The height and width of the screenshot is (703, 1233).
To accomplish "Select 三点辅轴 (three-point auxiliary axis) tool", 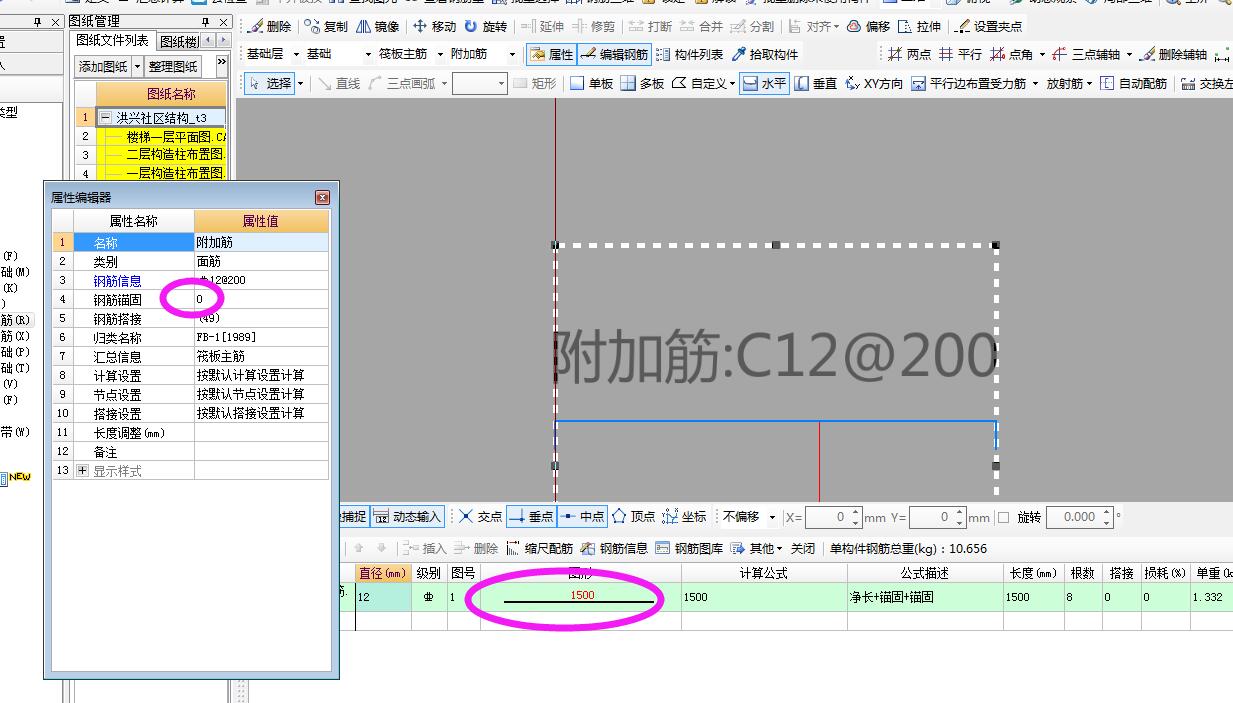I will point(1087,55).
